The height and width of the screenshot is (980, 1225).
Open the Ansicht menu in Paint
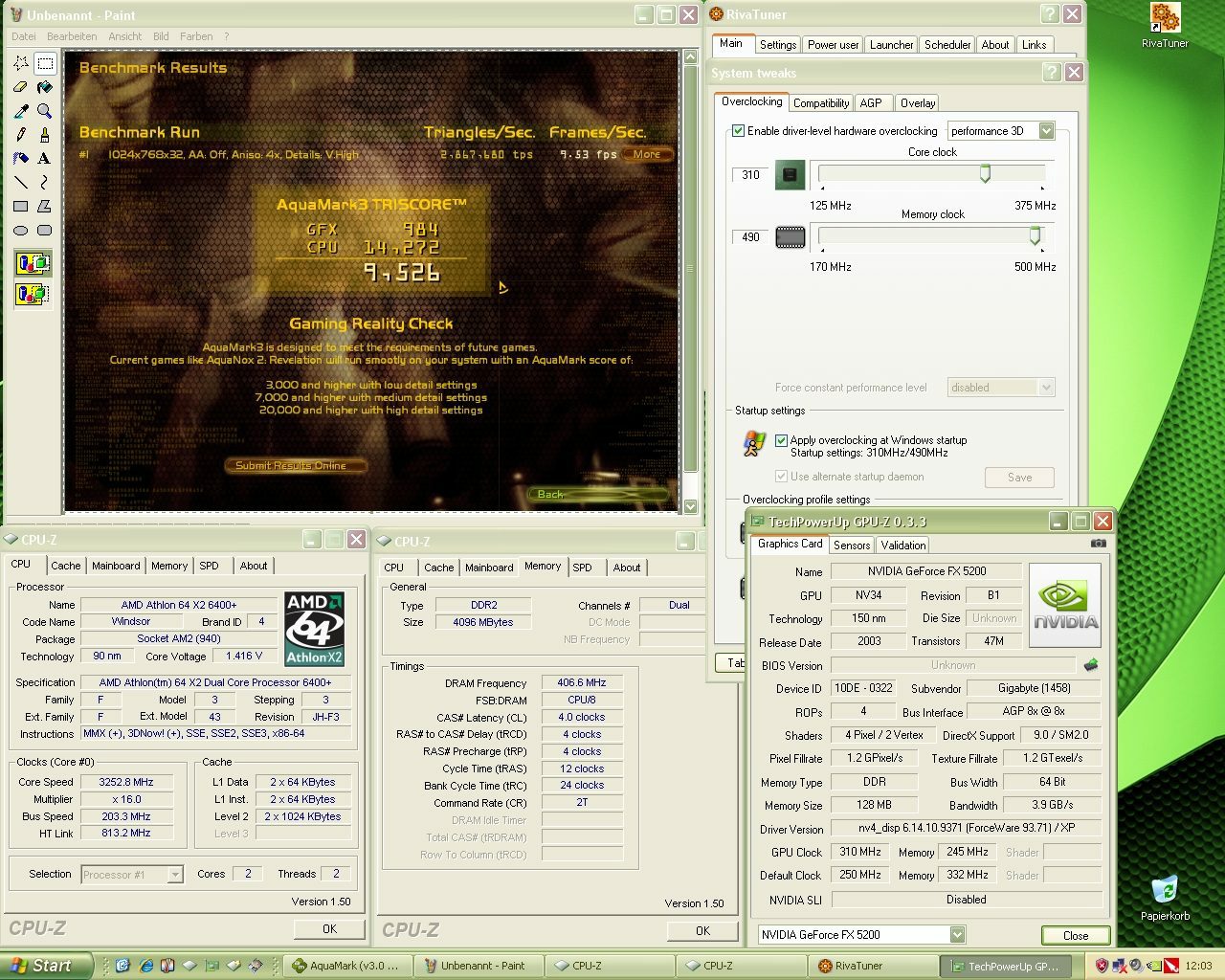click(125, 36)
